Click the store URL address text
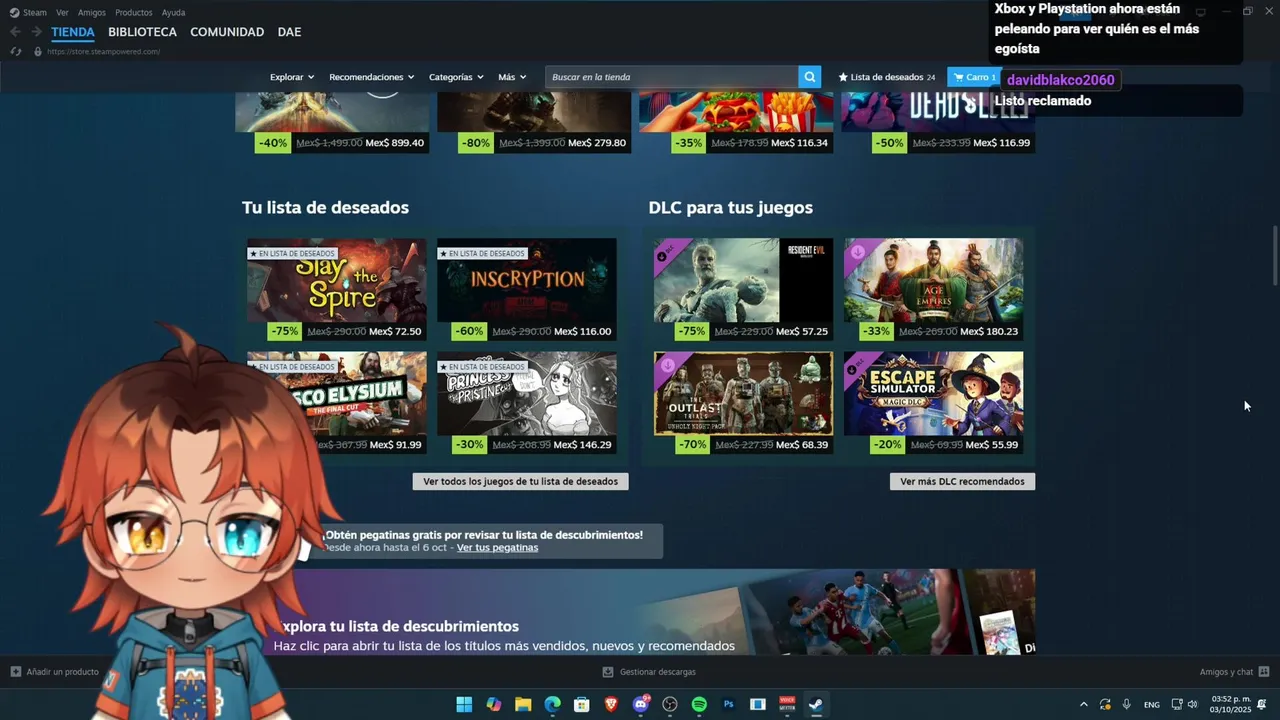Viewport: 1280px width, 720px height. click(103, 51)
